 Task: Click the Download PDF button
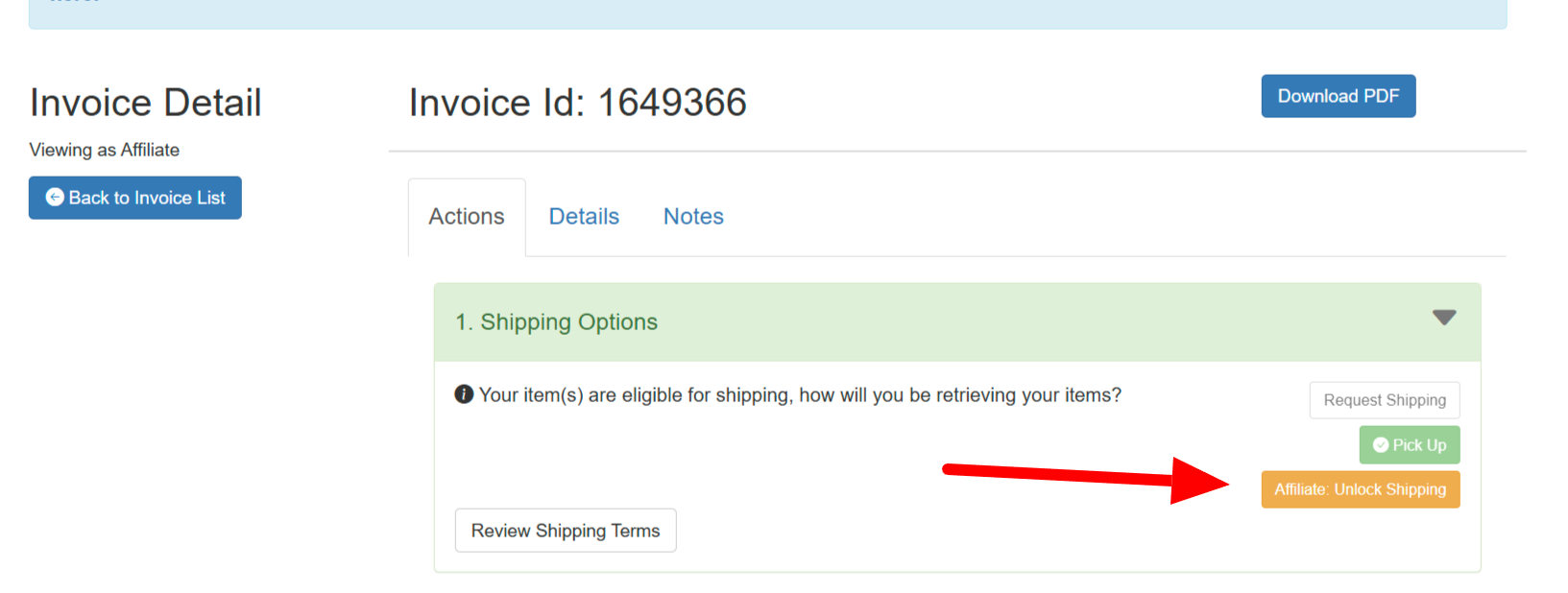1338,96
